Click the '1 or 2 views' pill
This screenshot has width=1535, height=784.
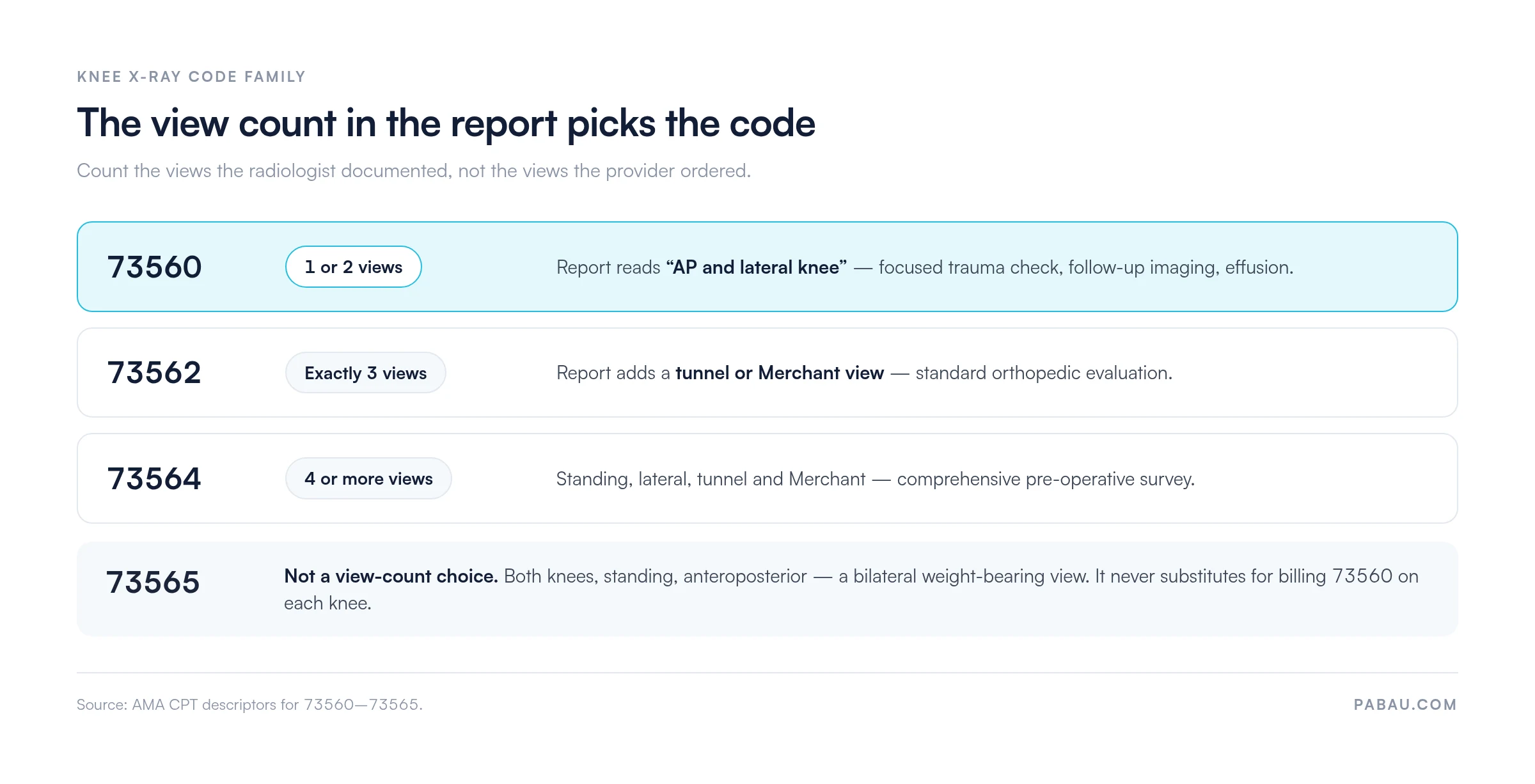coord(353,267)
